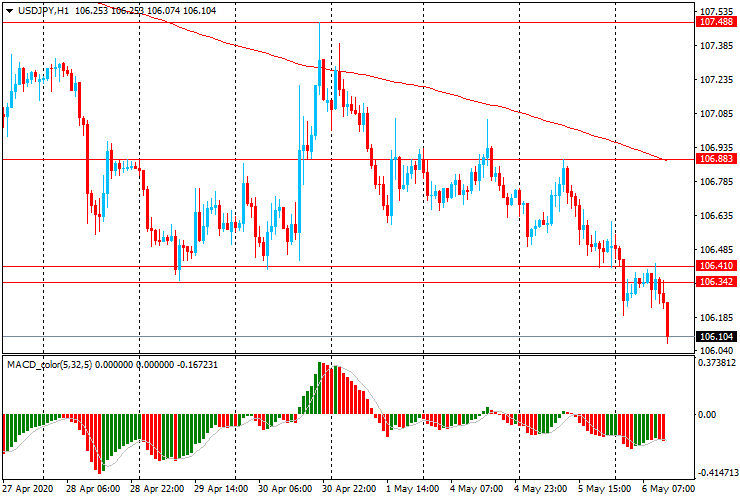Viewport: 740px width, 500px height.
Task: Click the 28 Apr 06:00 time label
Action: pos(92,488)
